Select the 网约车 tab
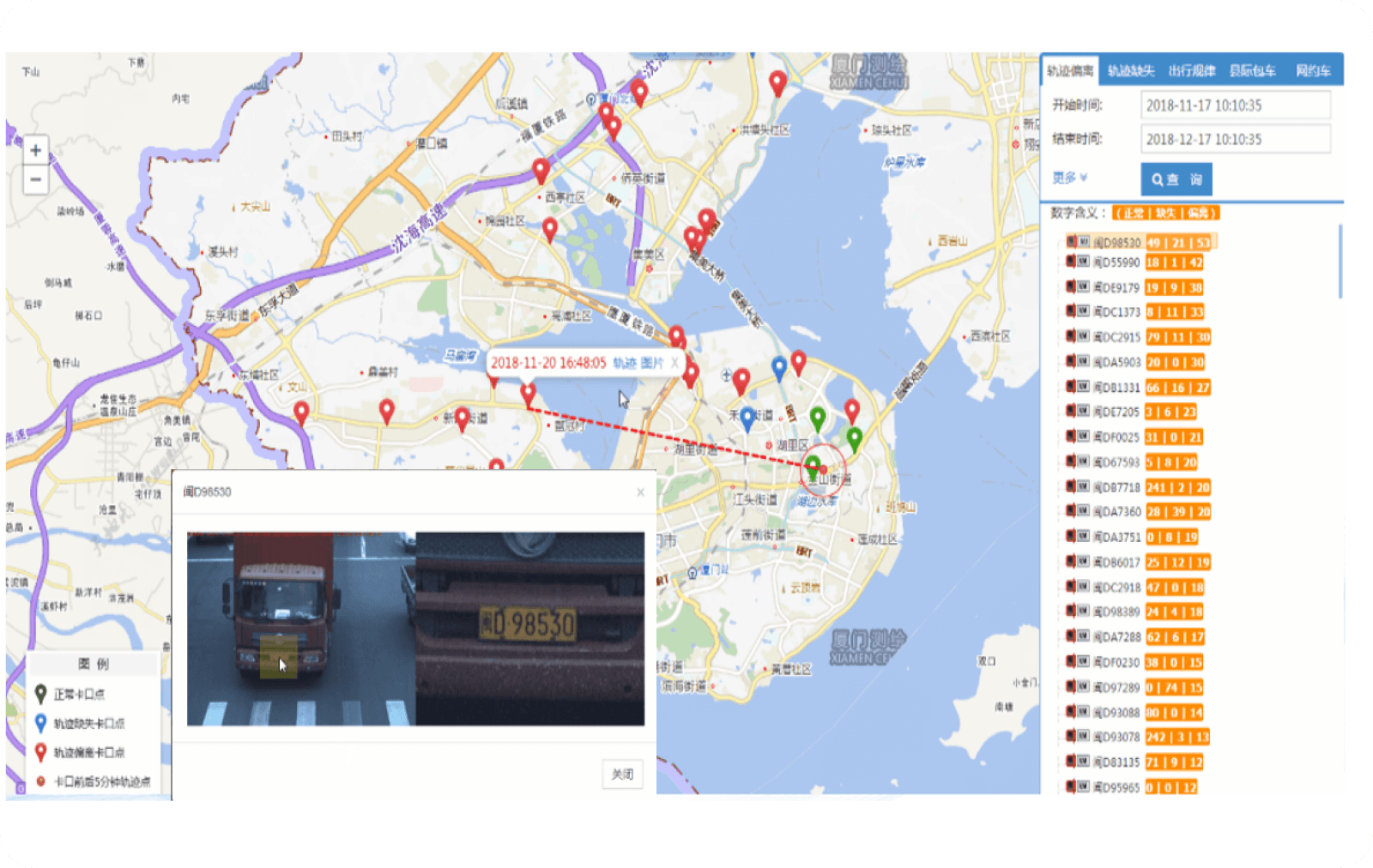 1313,71
